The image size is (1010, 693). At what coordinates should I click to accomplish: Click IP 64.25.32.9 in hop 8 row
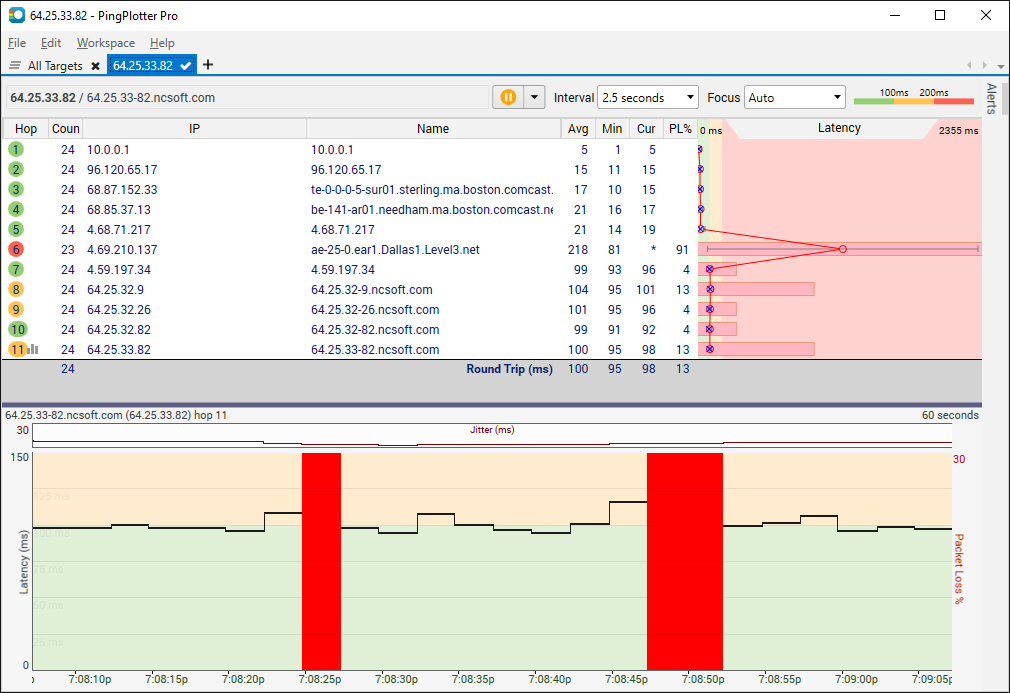[x=115, y=290]
